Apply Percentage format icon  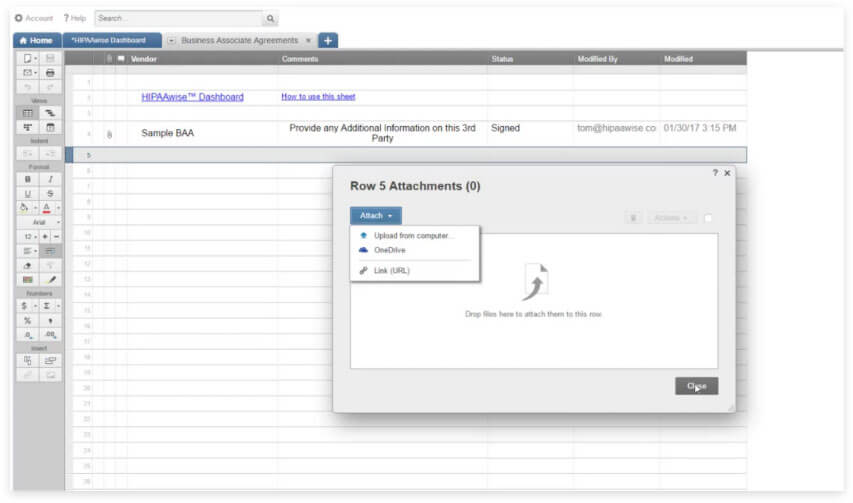(x=28, y=321)
